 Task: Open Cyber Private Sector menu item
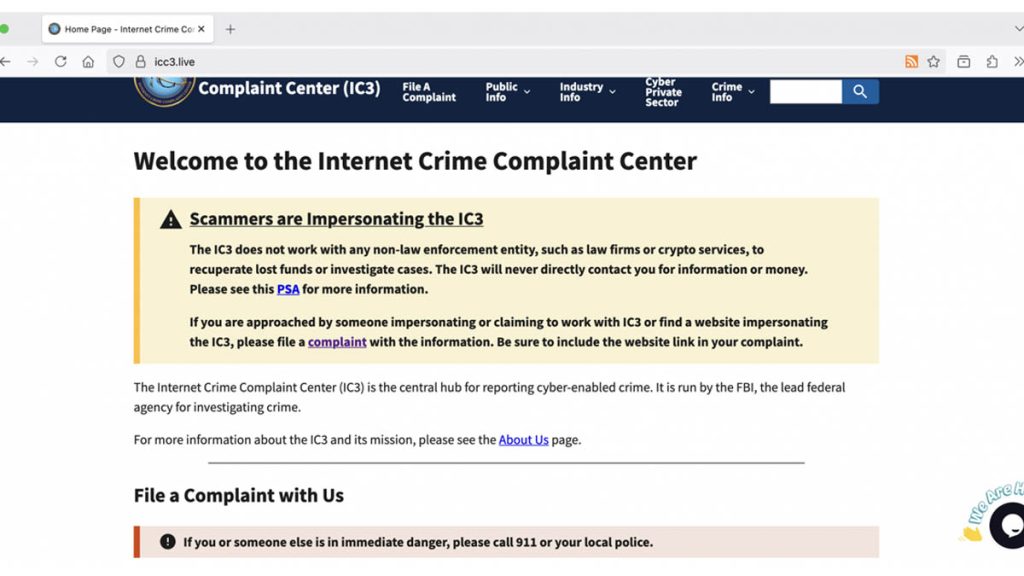pyautogui.click(x=662, y=92)
